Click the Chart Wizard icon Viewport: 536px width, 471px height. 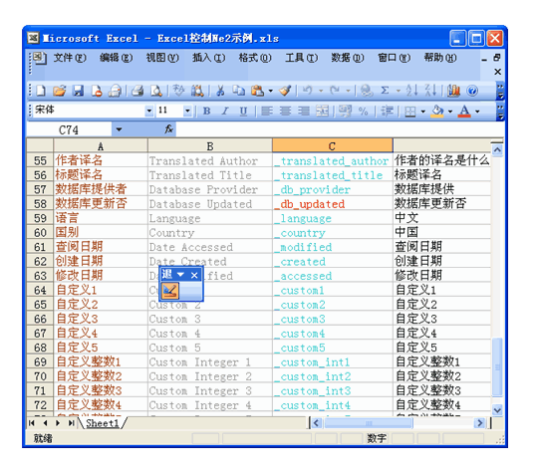[x=453, y=91]
